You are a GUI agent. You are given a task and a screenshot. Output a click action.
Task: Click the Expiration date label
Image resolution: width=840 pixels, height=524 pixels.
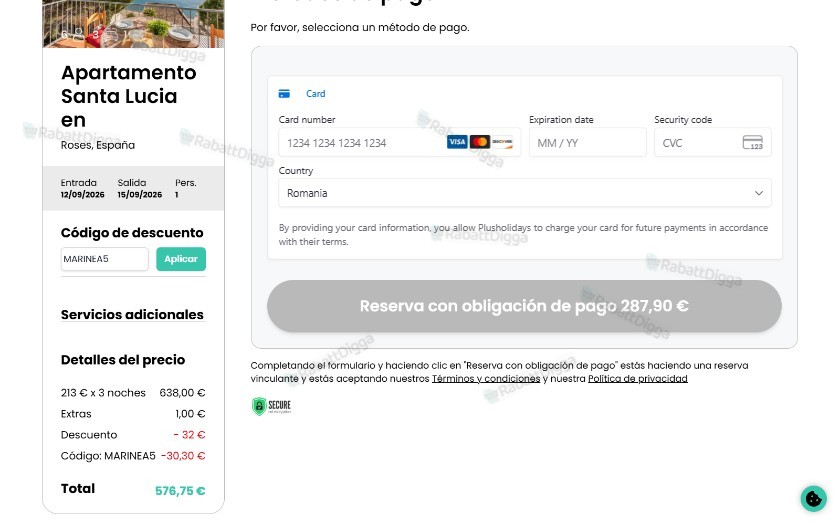click(561, 119)
